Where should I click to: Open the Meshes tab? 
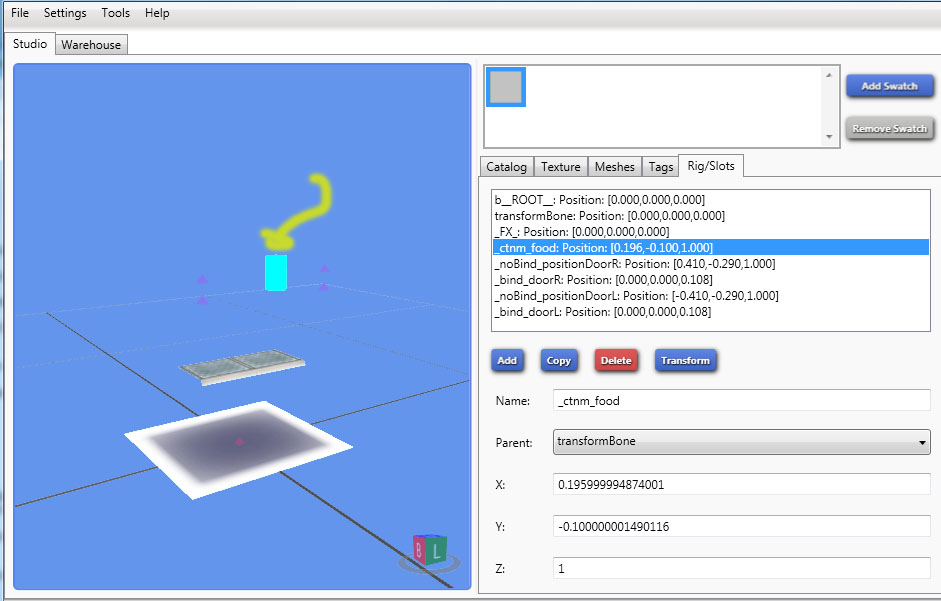pyautogui.click(x=615, y=167)
